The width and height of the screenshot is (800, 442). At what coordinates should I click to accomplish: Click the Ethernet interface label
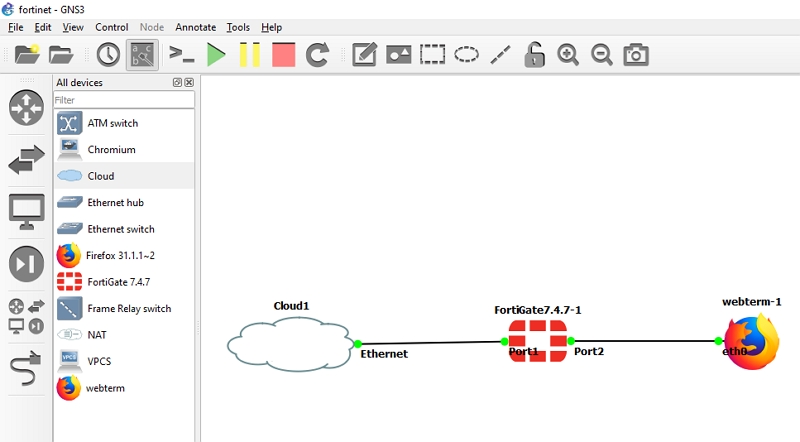point(384,354)
